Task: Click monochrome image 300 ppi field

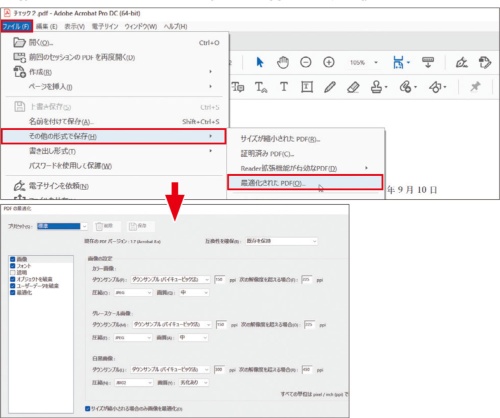Action: 219,369
